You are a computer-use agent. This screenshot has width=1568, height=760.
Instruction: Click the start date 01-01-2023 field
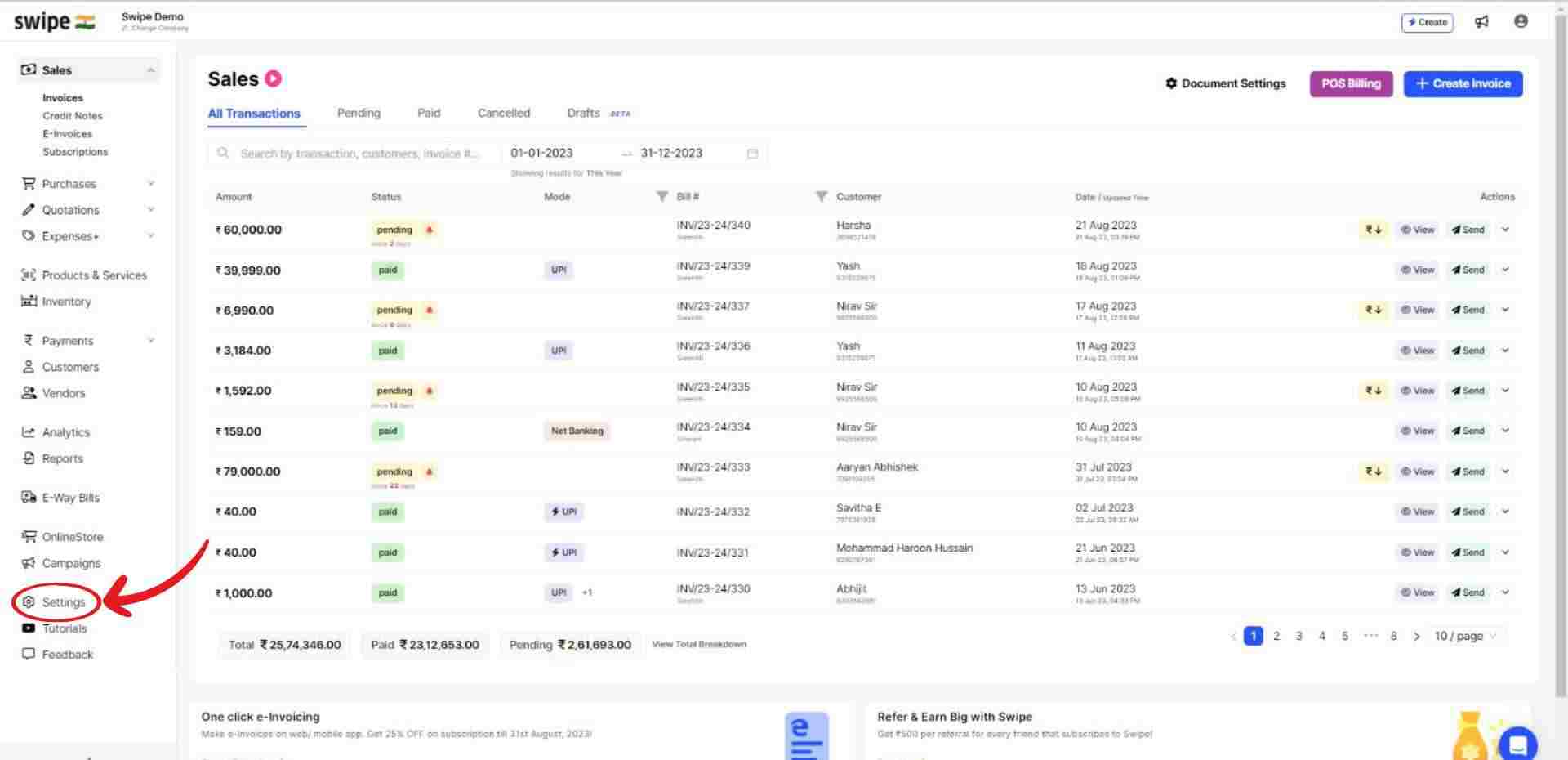coord(541,153)
